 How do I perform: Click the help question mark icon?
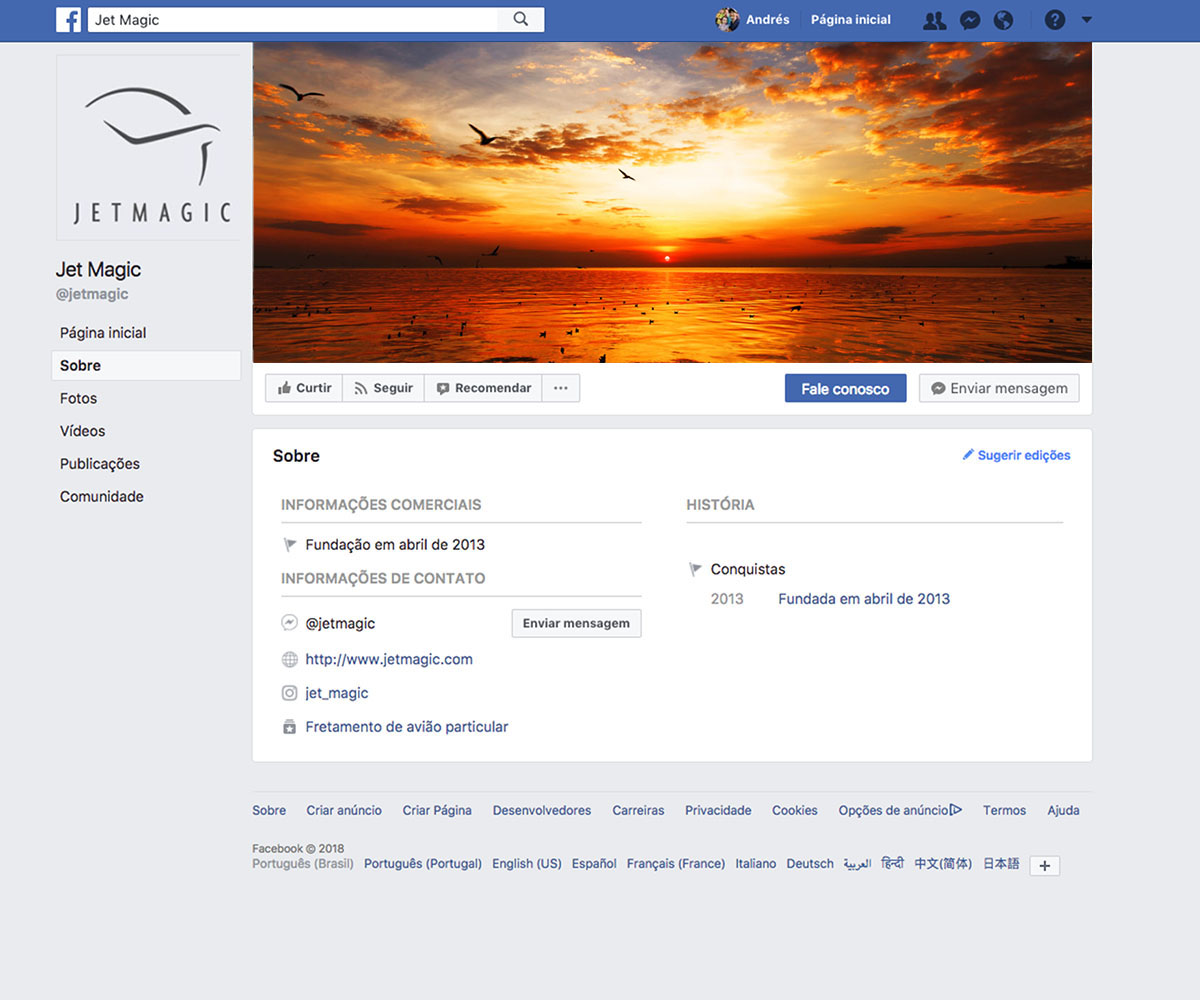pyautogui.click(x=1055, y=19)
